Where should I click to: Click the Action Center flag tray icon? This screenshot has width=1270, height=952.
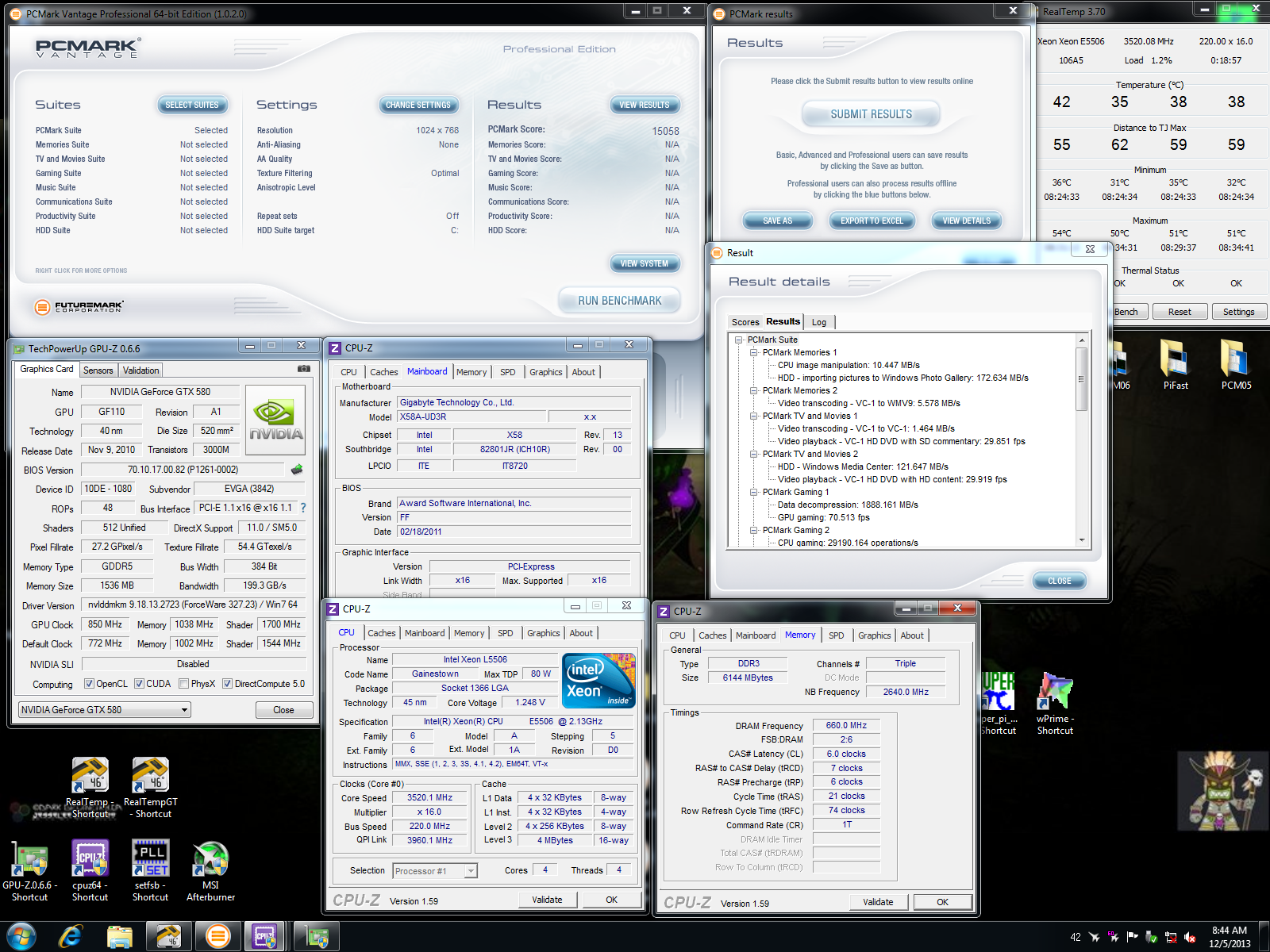(x=1133, y=937)
